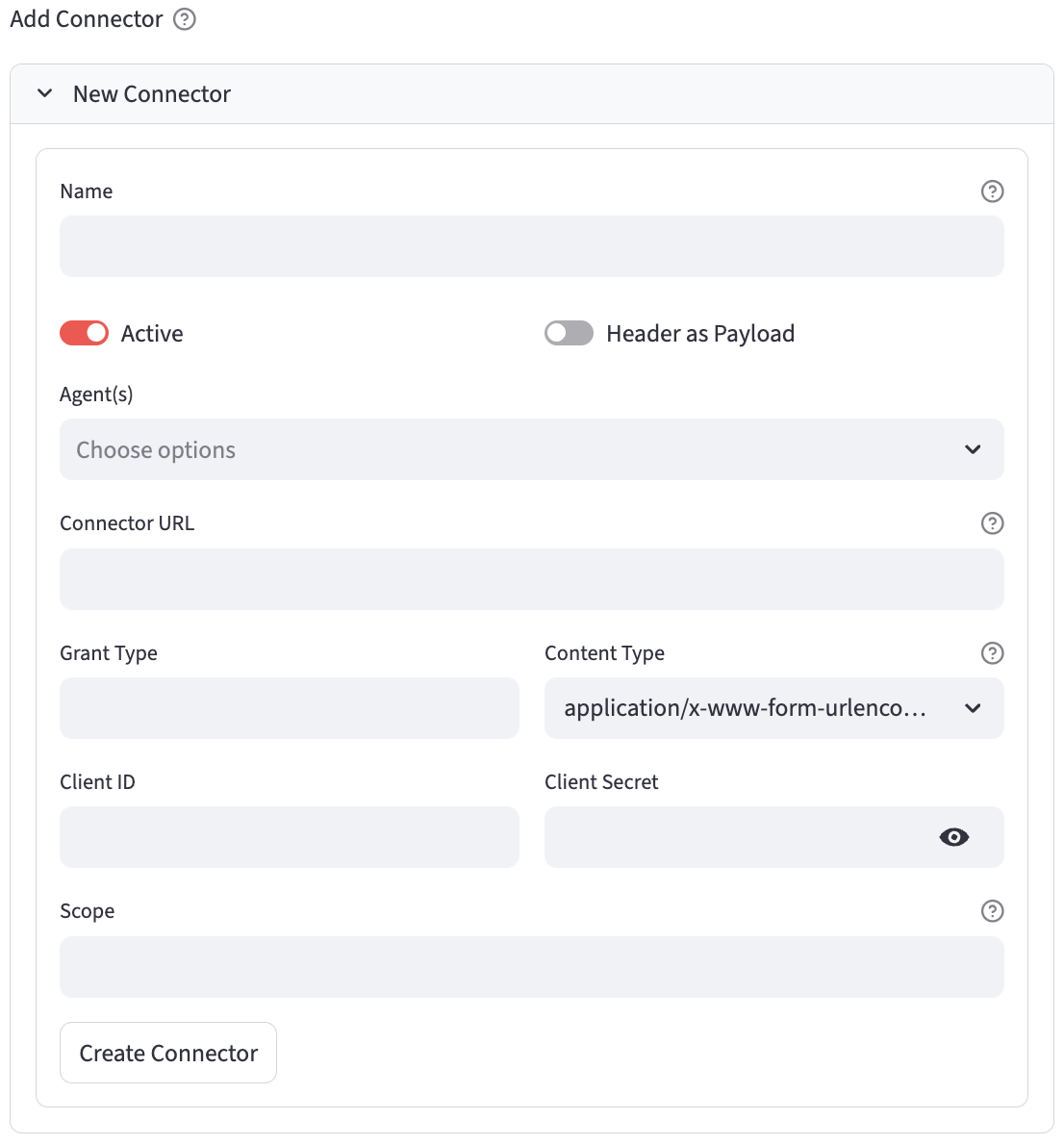Screen dimensions: 1064x1145
Task: Click the Grant Type input field
Action: pyautogui.click(x=289, y=708)
